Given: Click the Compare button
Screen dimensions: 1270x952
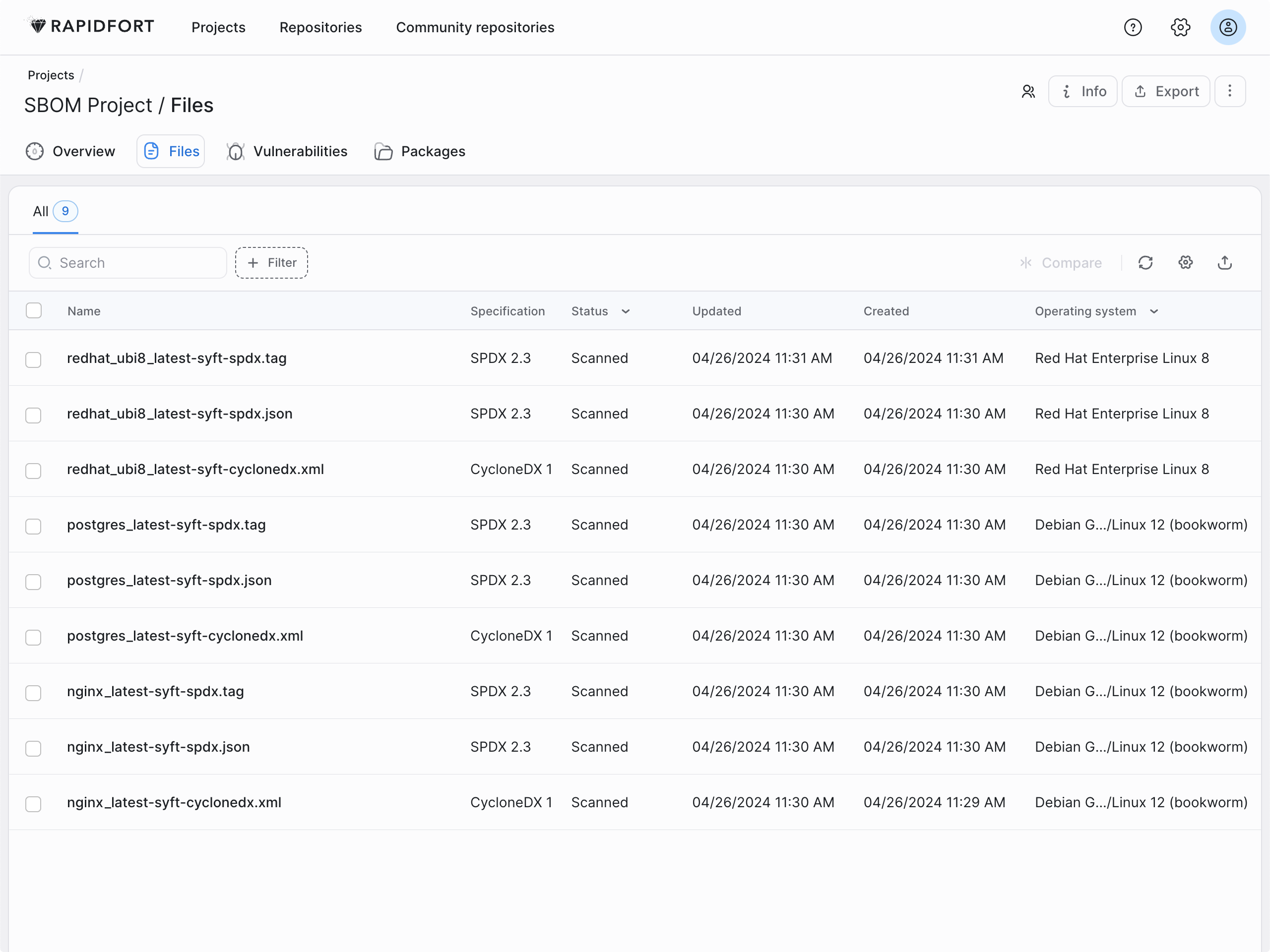Looking at the screenshot, I should click(x=1061, y=263).
